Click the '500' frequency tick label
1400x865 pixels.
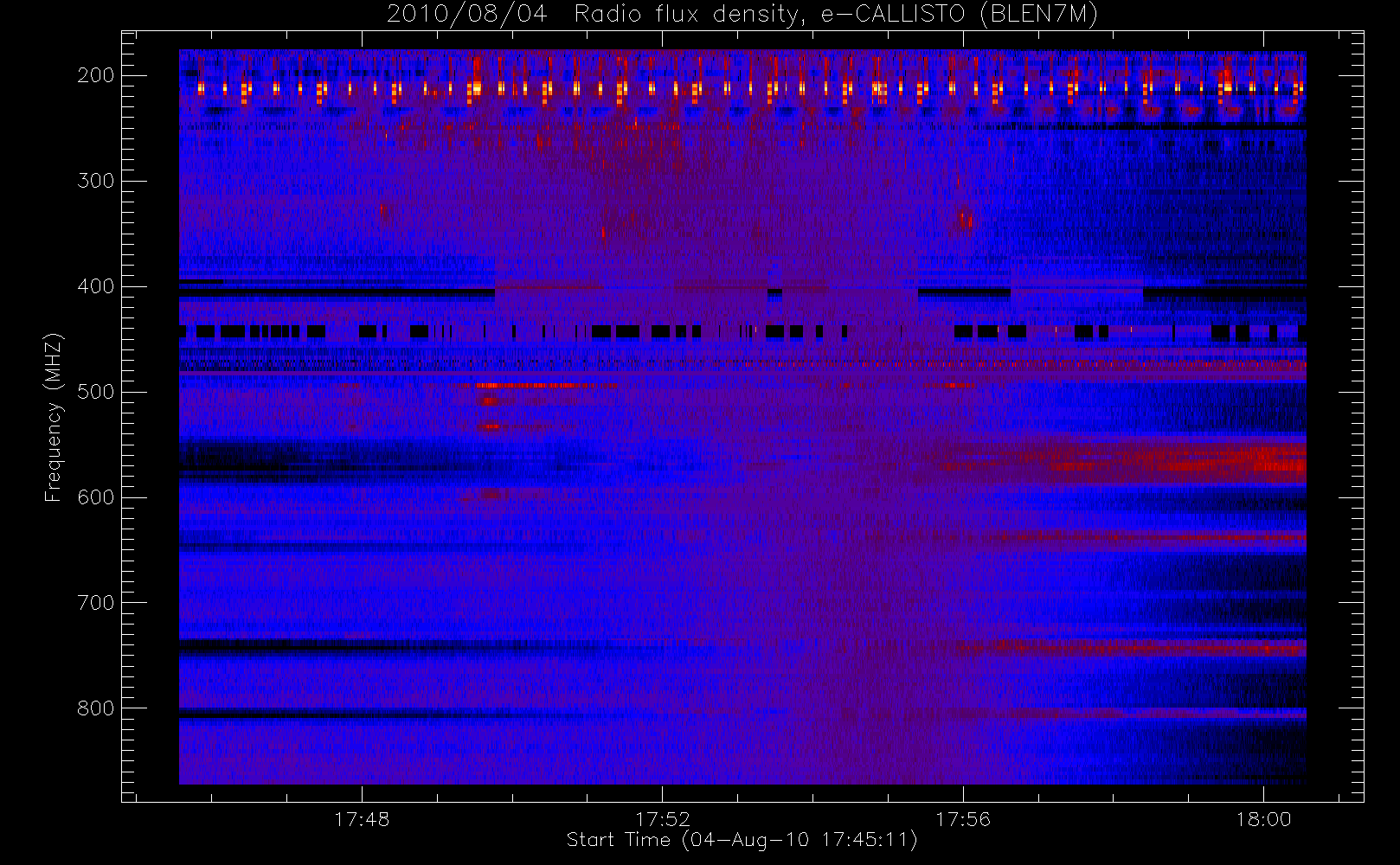tap(95, 392)
